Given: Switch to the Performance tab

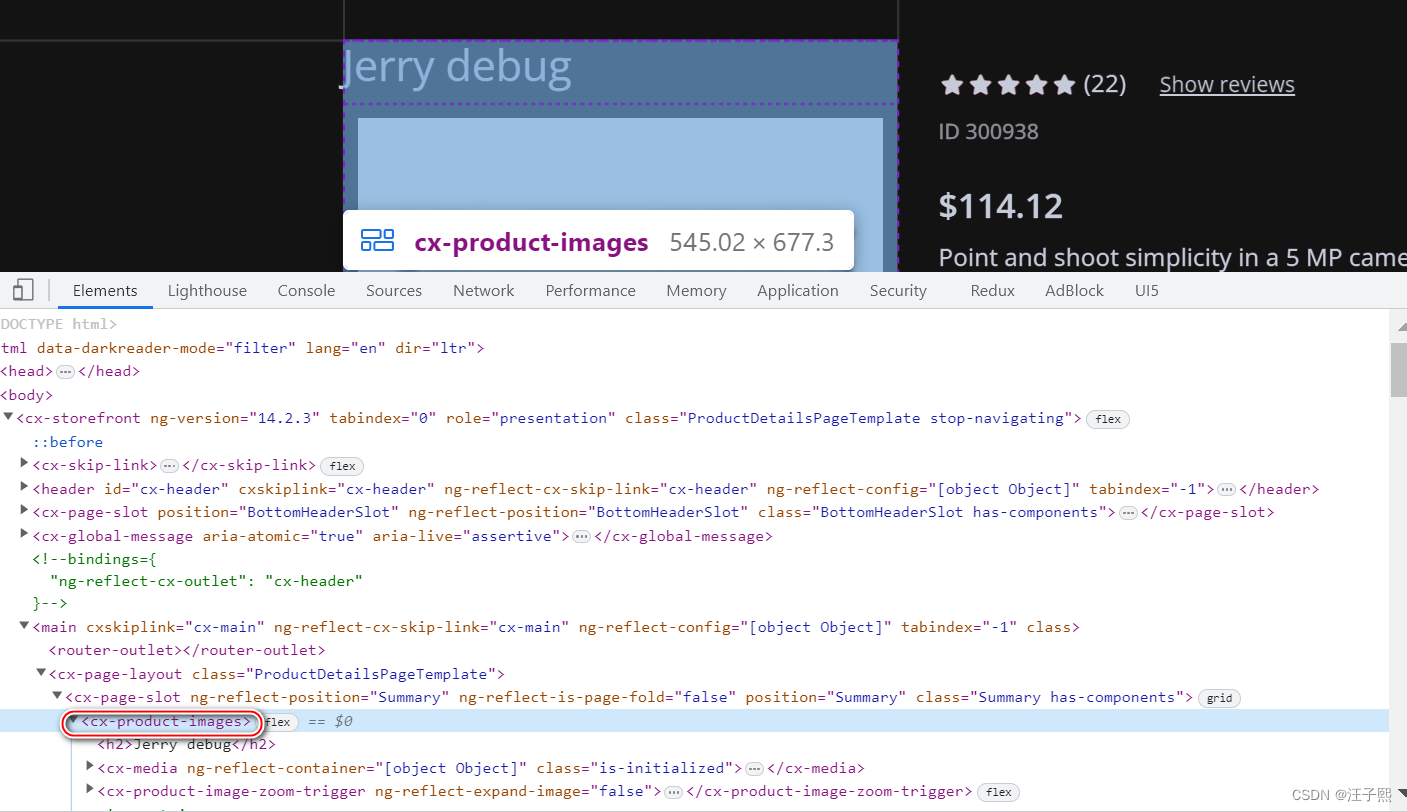Looking at the screenshot, I should [x=590, y=291].
